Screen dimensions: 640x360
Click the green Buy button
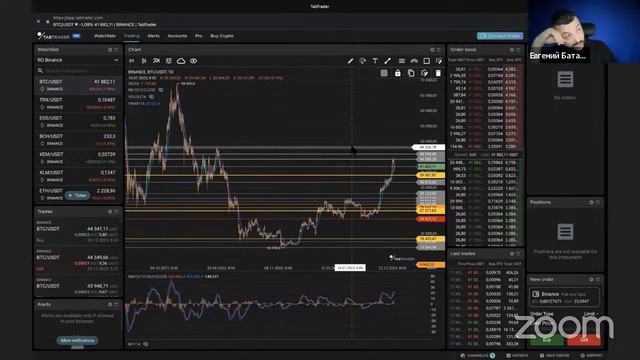point(547,339)
